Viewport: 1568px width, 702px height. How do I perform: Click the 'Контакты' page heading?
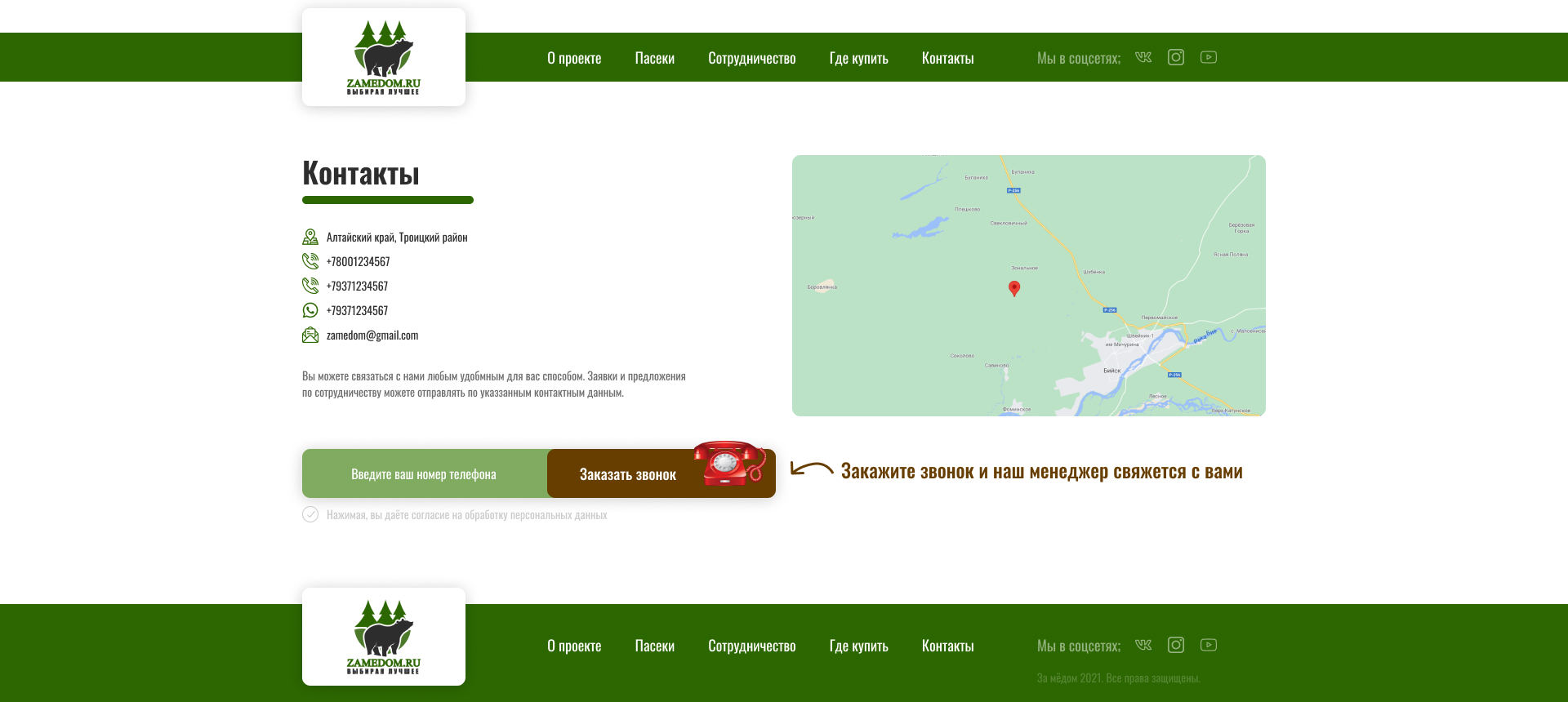[x=361, y=173]
